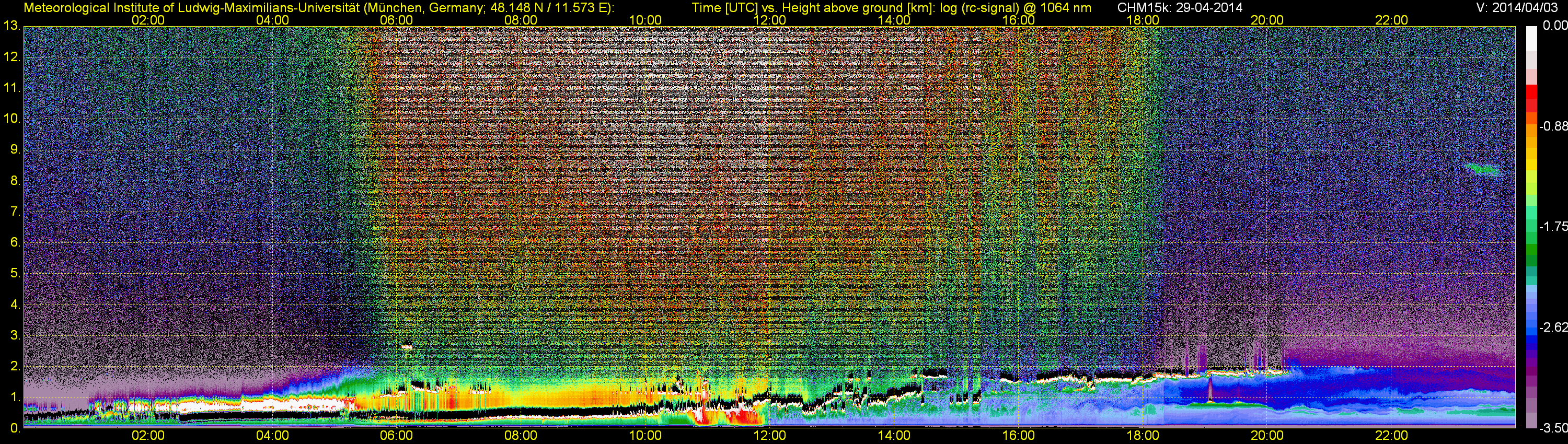Click the Meteorological Institute title text
This screenshot has height=444, width=1568.
point(319,7)
